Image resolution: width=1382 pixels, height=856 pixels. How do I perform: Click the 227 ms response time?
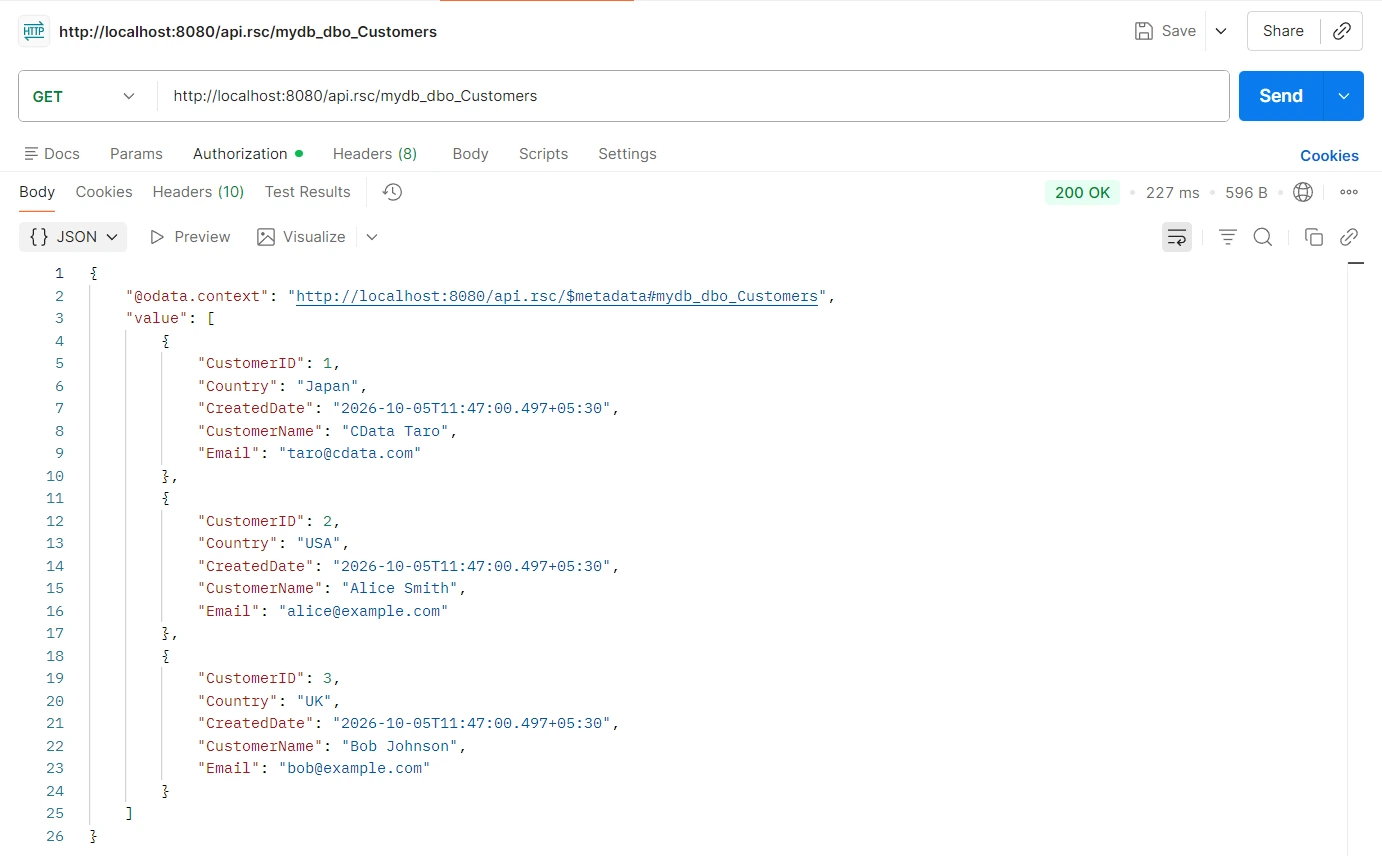point(1172,192)
